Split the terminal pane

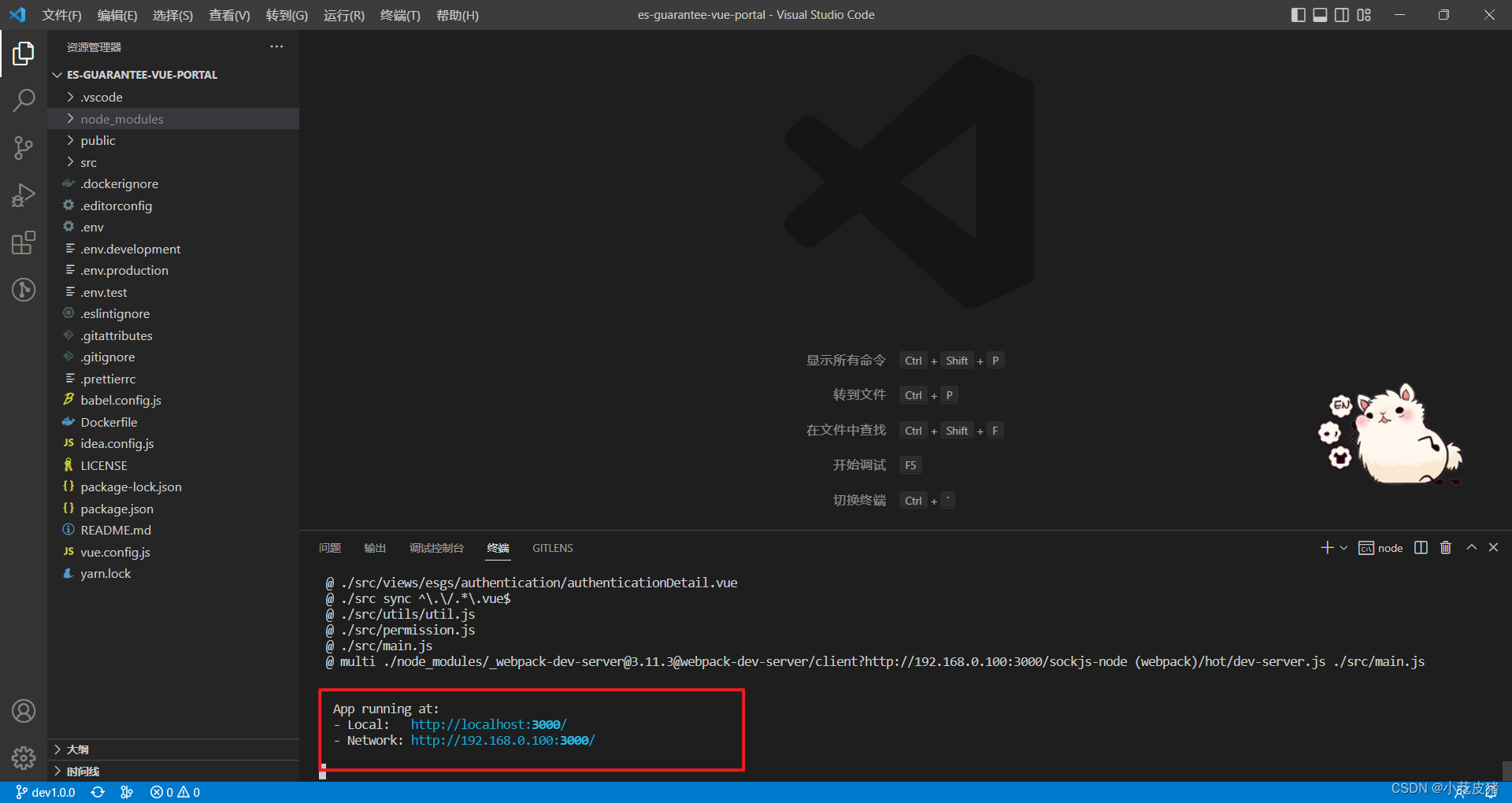point(1420,547)
